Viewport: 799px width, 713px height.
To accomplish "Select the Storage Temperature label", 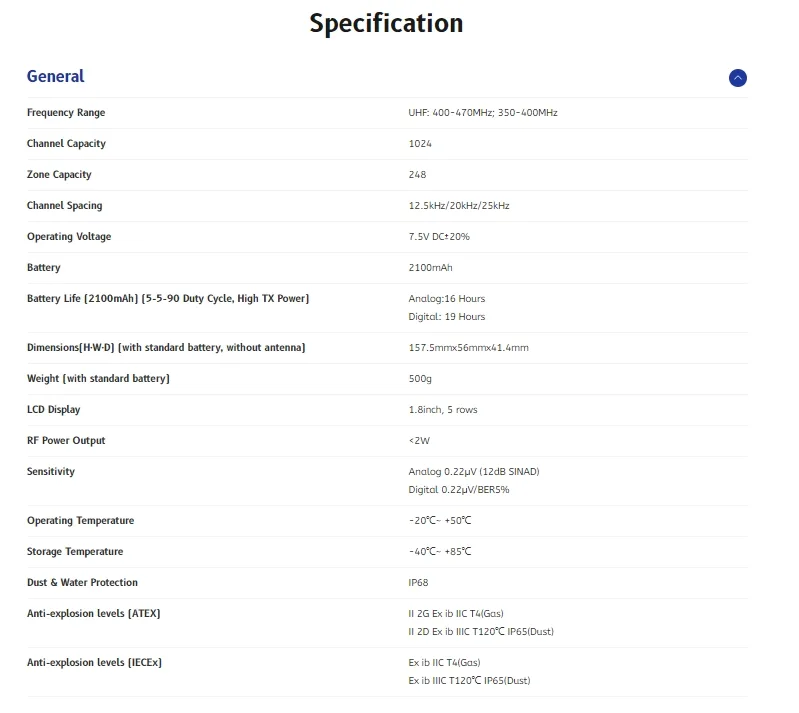I will click(x=75, y=552).
